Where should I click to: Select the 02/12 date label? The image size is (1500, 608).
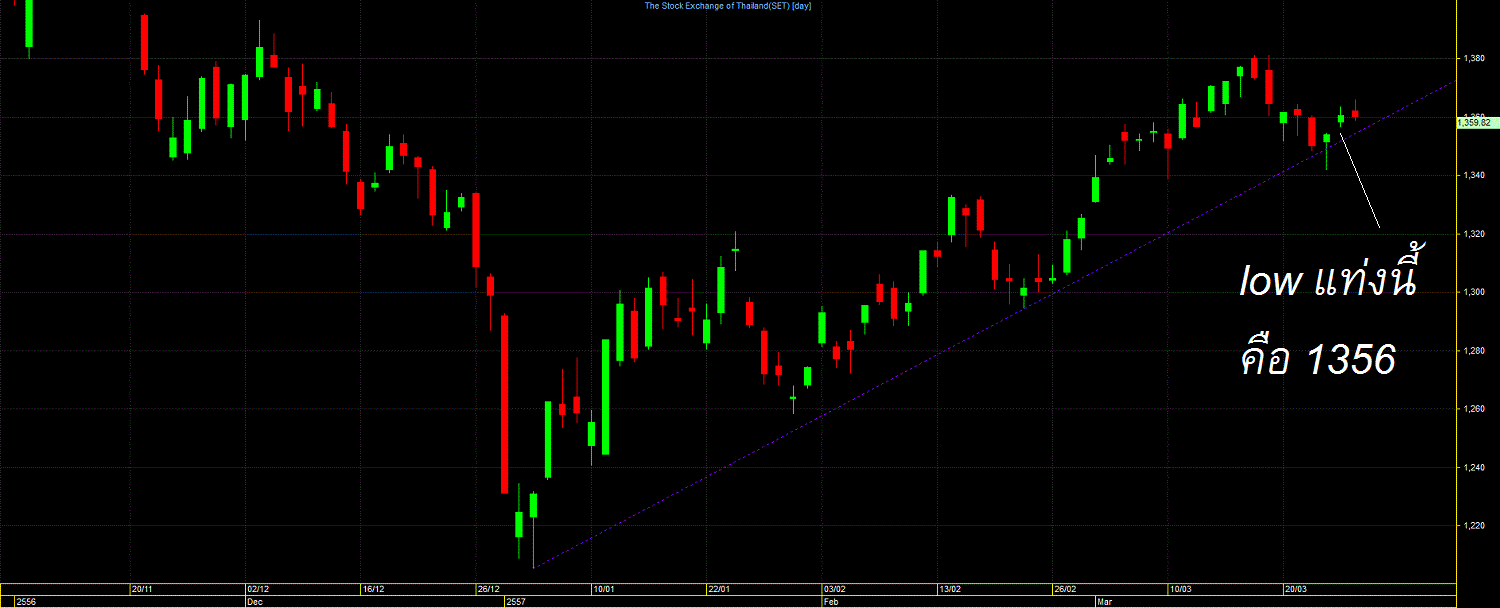(x=257, y=589)
